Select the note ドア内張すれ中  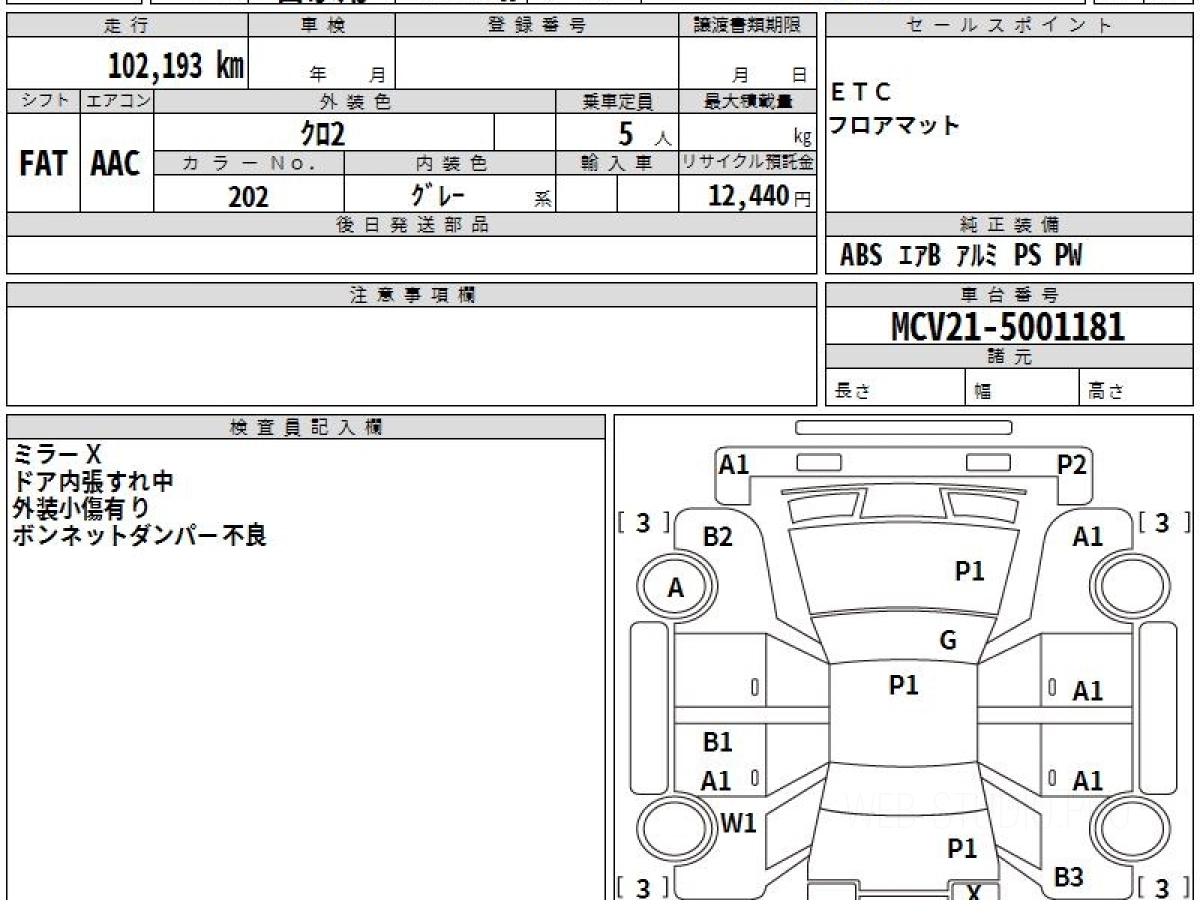[93, 481]
